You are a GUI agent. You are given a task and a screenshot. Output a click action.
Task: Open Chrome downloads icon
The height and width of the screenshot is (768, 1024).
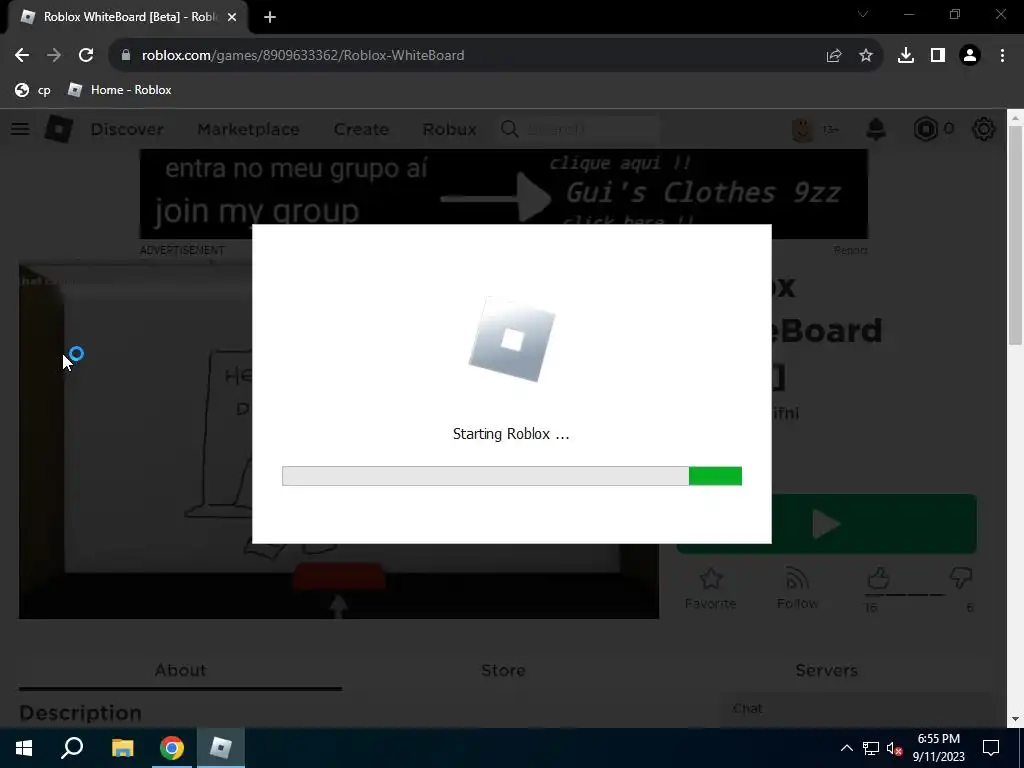906,56
